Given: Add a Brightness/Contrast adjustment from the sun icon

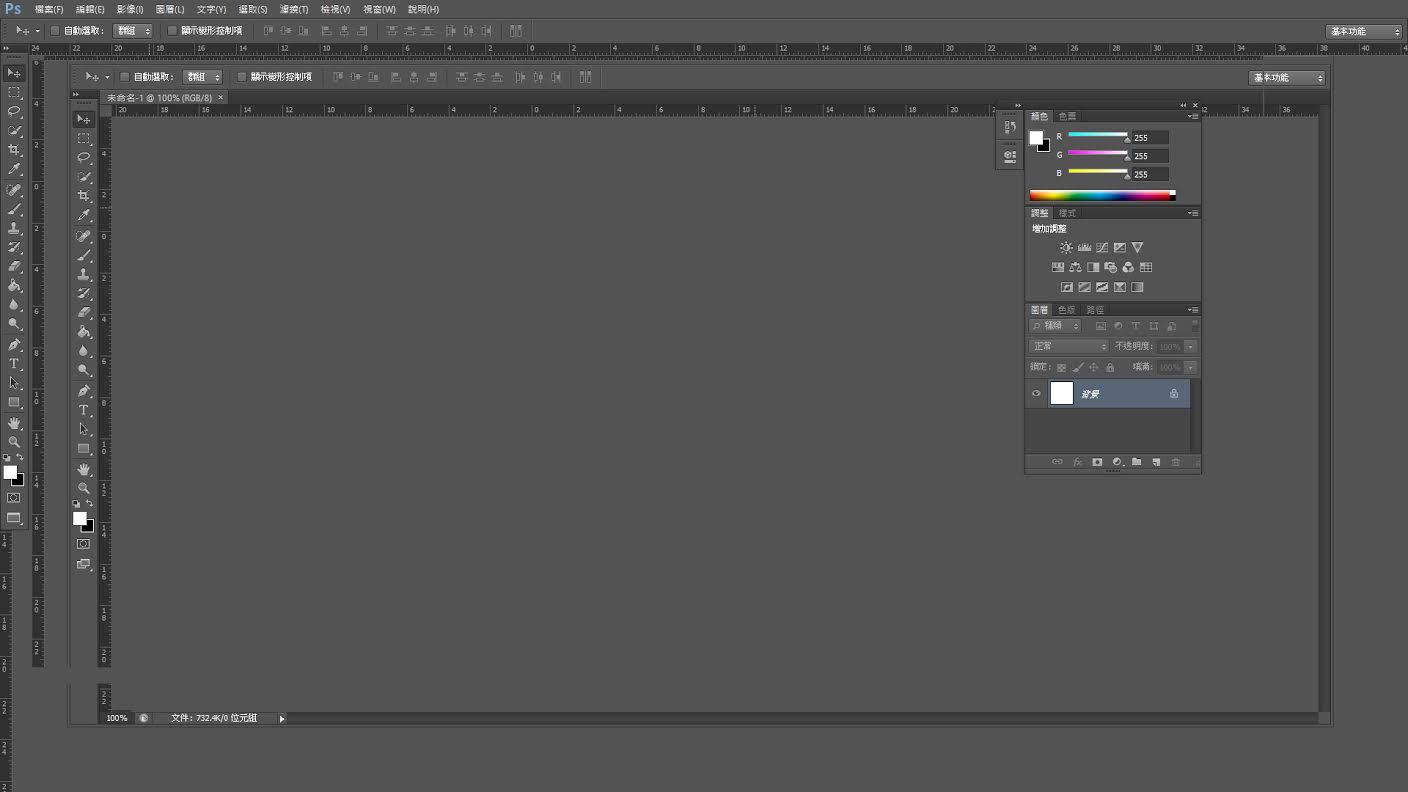Looking at the screenshot, I should pos(1066,248).
